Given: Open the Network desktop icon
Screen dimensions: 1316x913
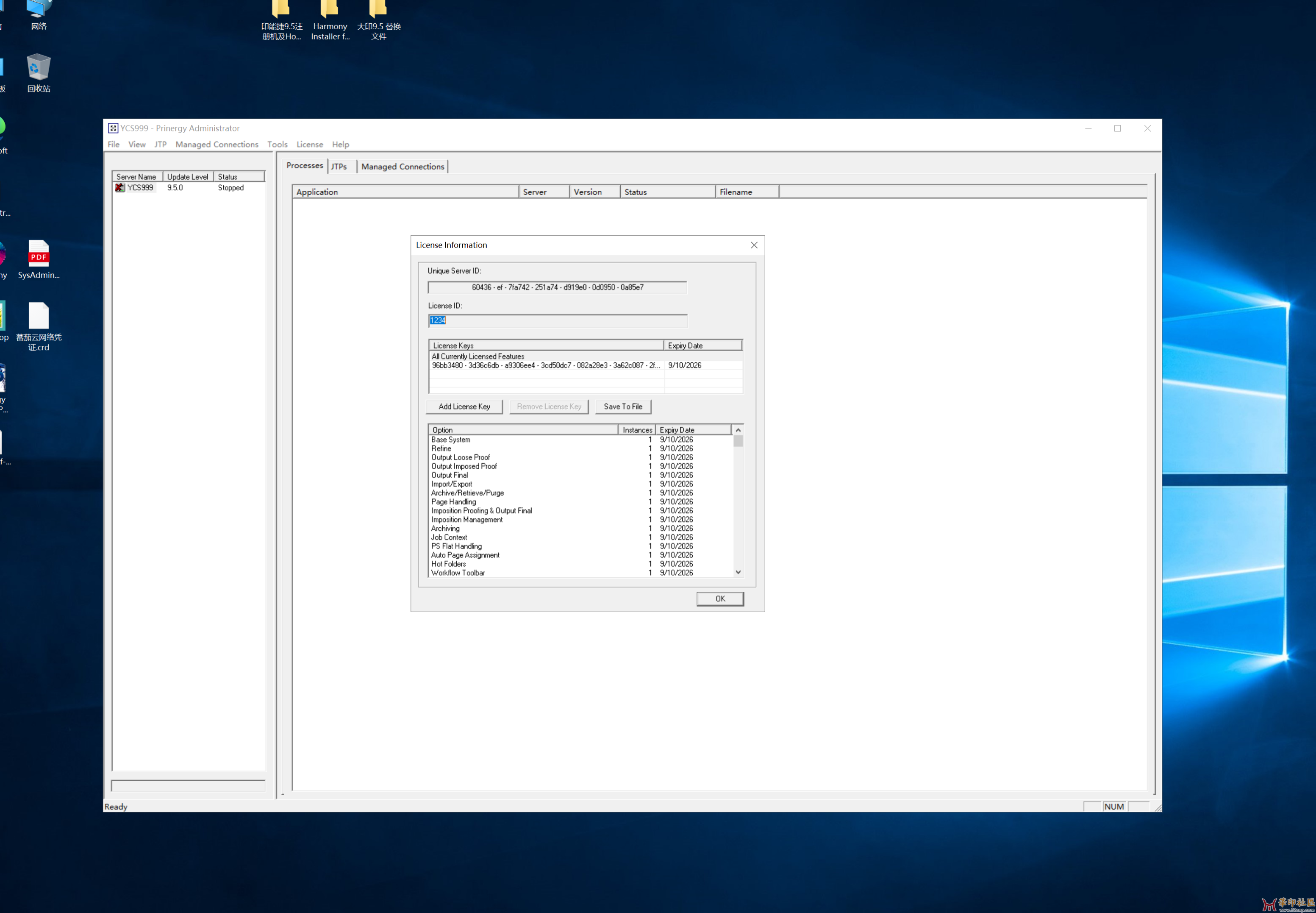Looking at the screenshot, I should [x=38, y=8].
